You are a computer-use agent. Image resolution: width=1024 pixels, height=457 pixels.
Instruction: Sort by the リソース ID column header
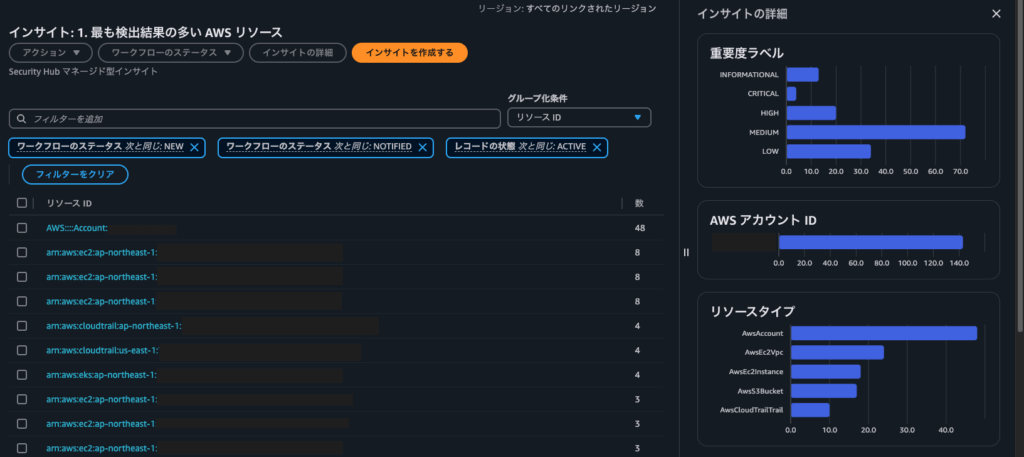click(69, 204)
